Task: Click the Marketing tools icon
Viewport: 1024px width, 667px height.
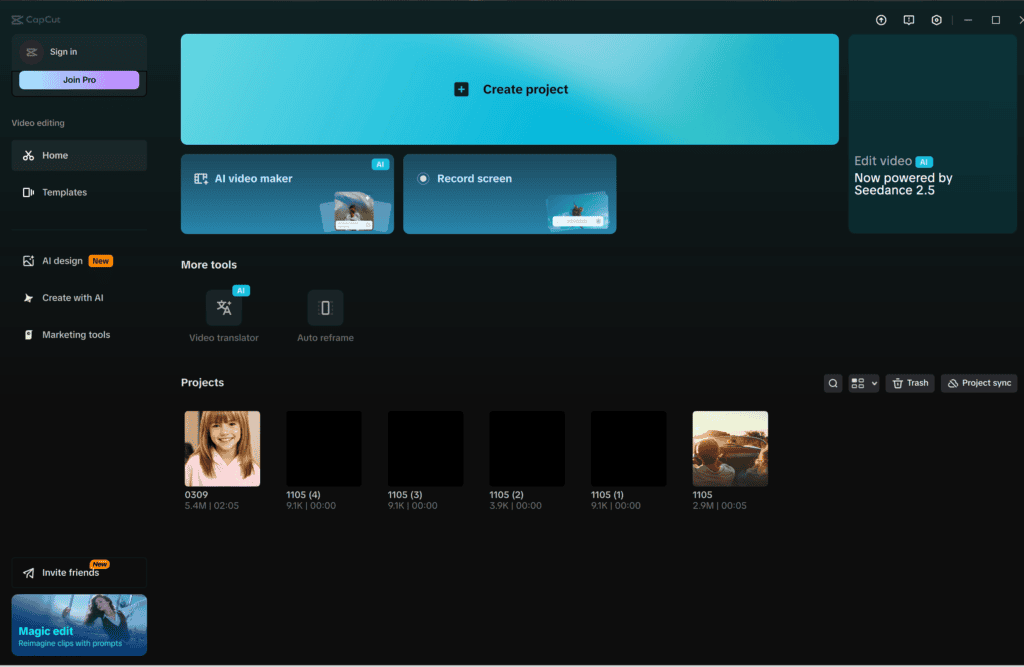Action: point(28,334)
